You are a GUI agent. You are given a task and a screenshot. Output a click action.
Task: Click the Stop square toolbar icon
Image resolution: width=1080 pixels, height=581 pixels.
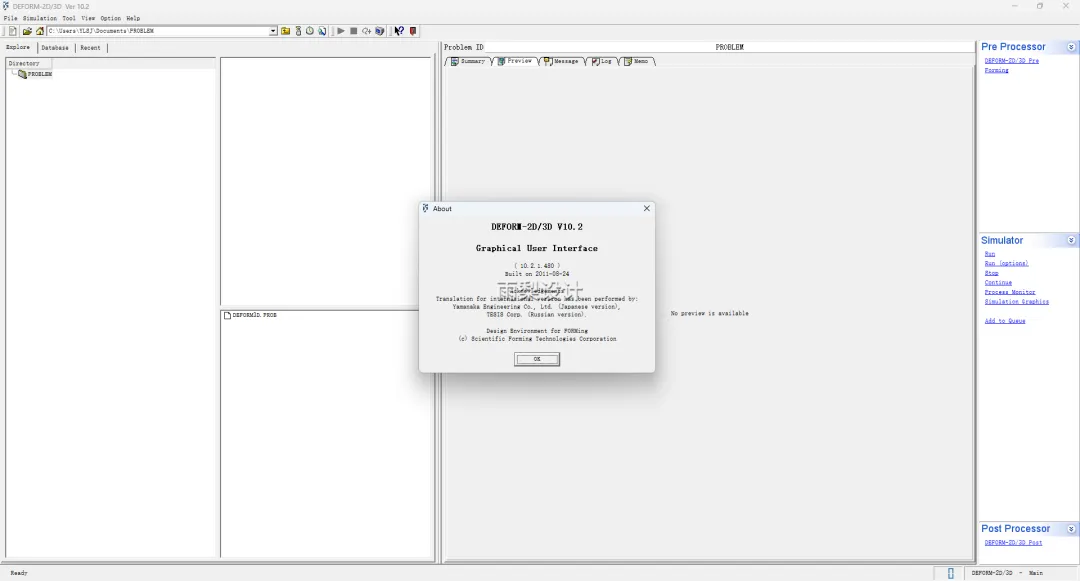click(x=353, y=31)
